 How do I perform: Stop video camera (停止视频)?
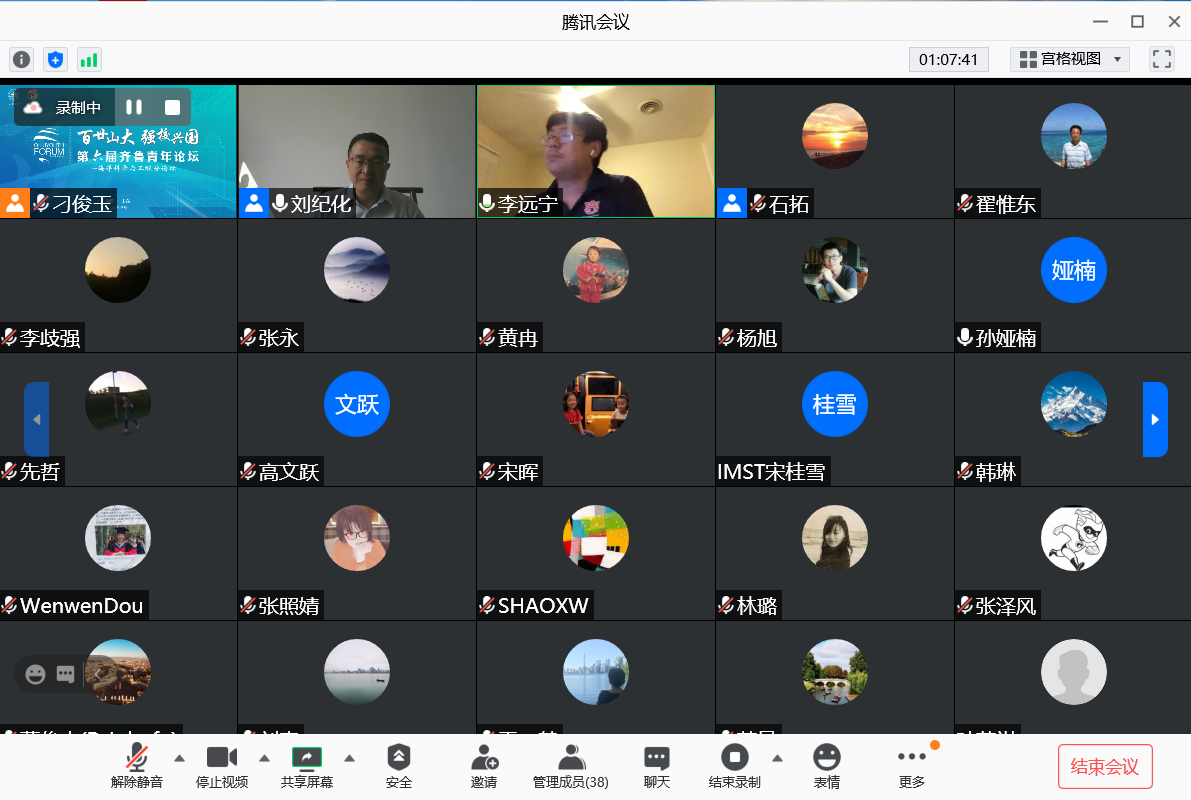tap(221, 766)
